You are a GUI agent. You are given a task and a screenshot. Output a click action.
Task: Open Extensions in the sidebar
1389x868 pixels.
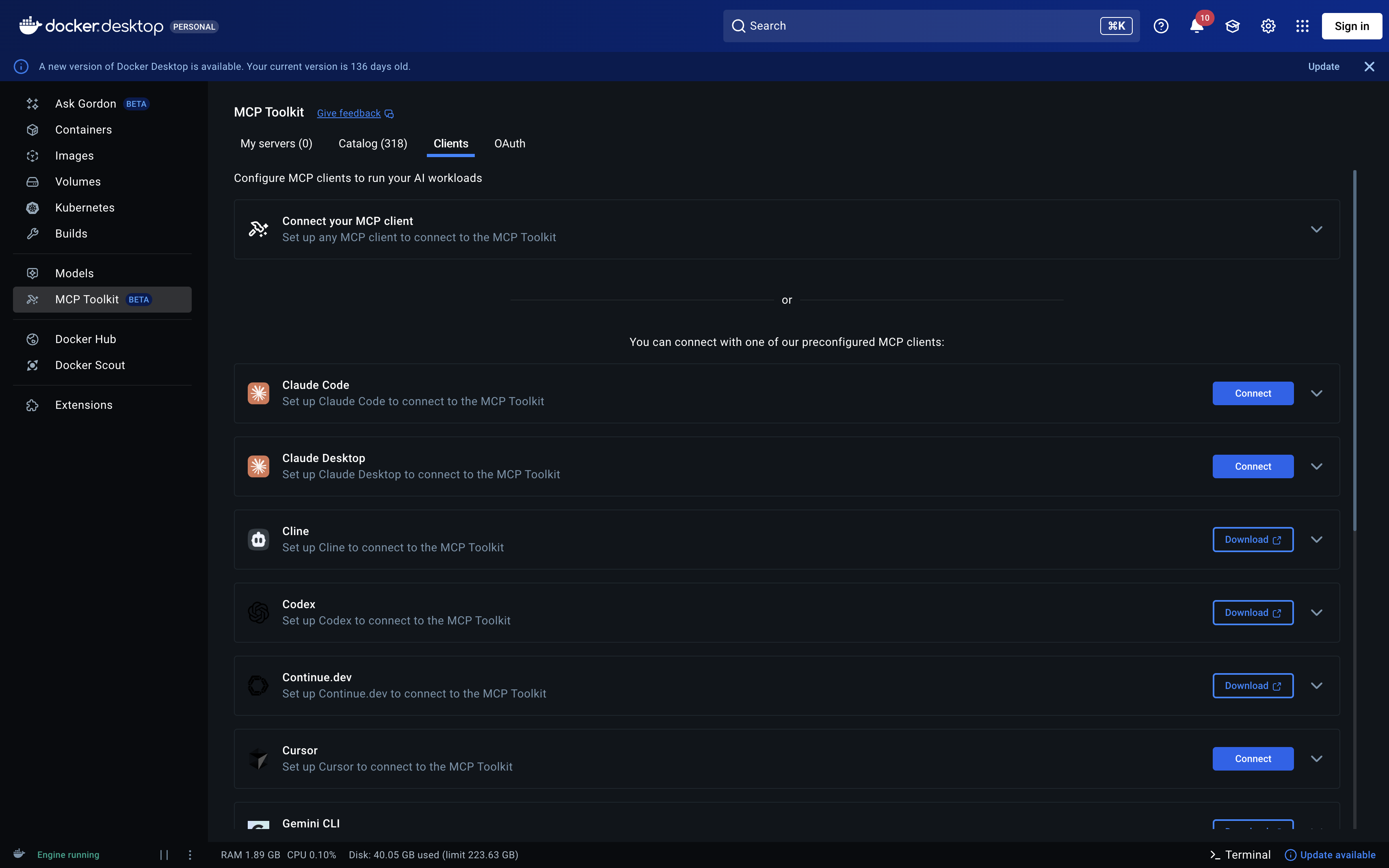(x=102, y=405)
